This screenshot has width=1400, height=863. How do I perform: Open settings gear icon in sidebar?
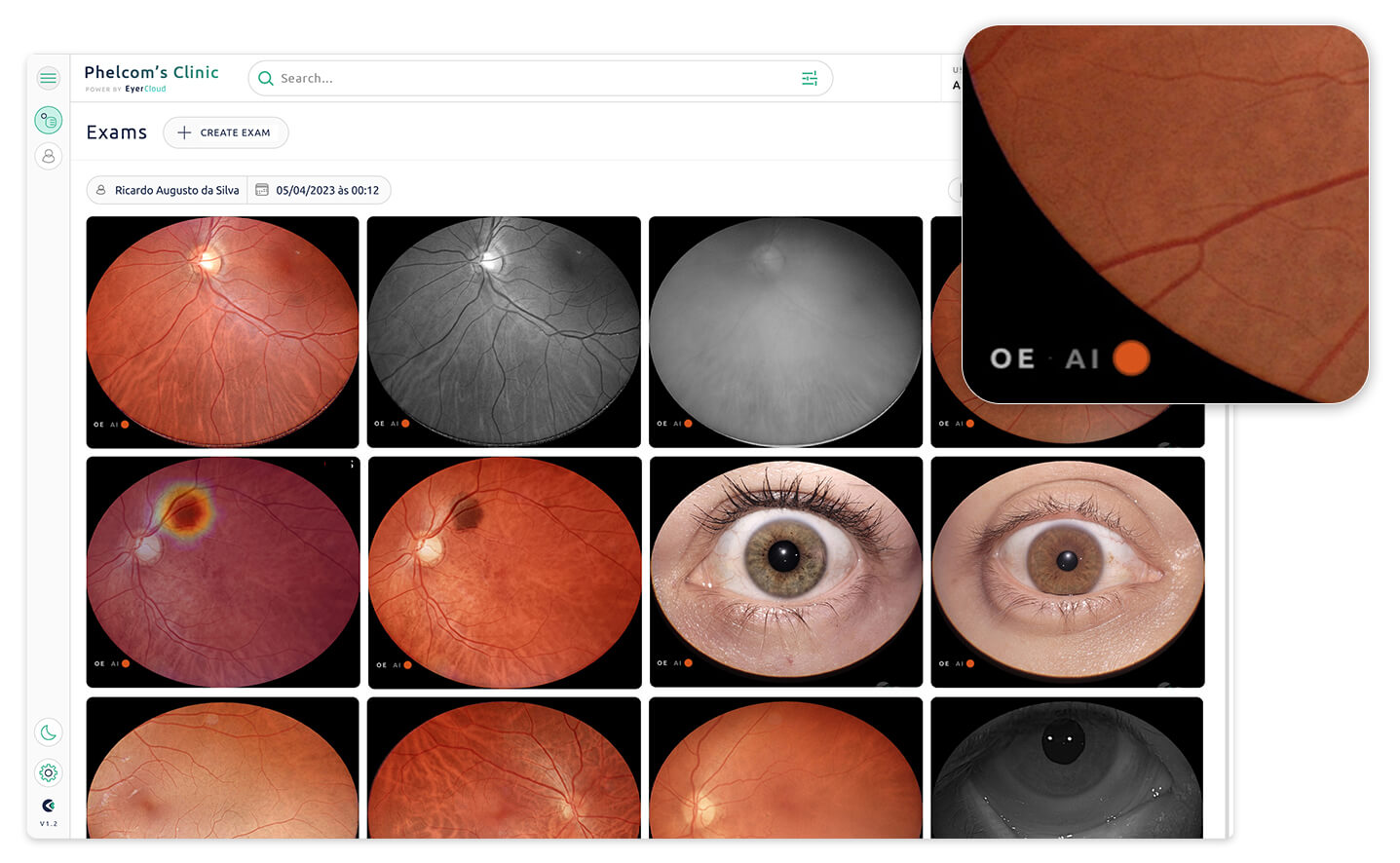pyautogui.click(x=48, y=772)
